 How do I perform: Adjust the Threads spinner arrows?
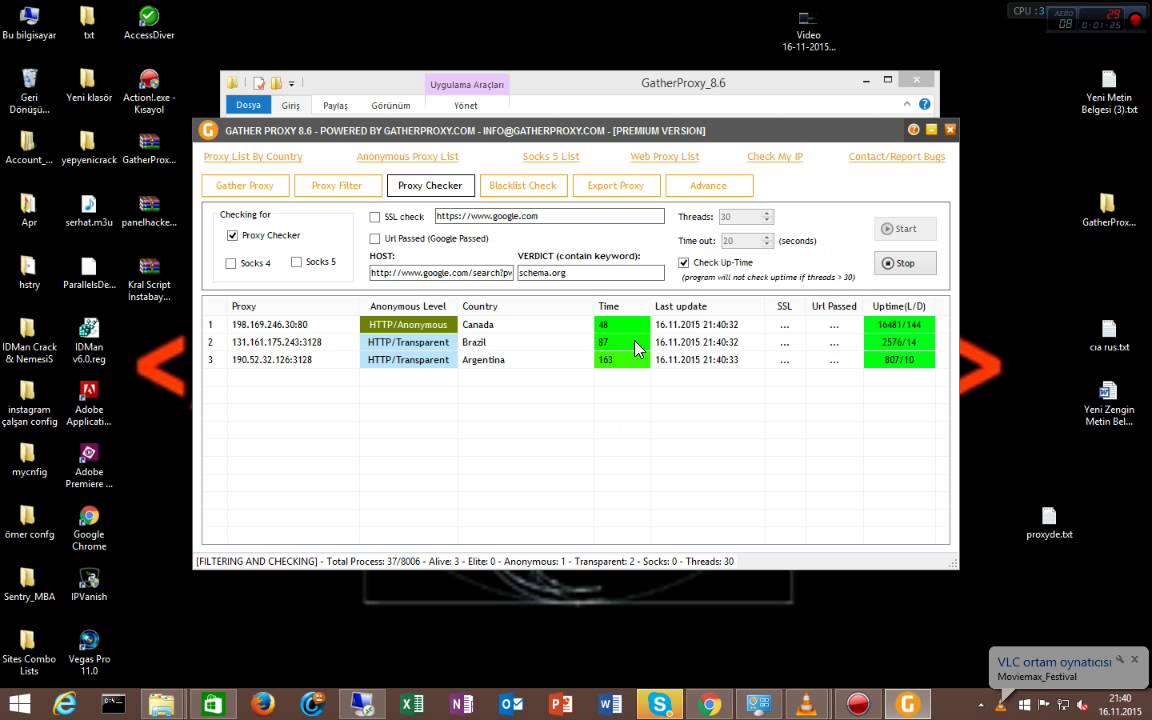(767, 217)
